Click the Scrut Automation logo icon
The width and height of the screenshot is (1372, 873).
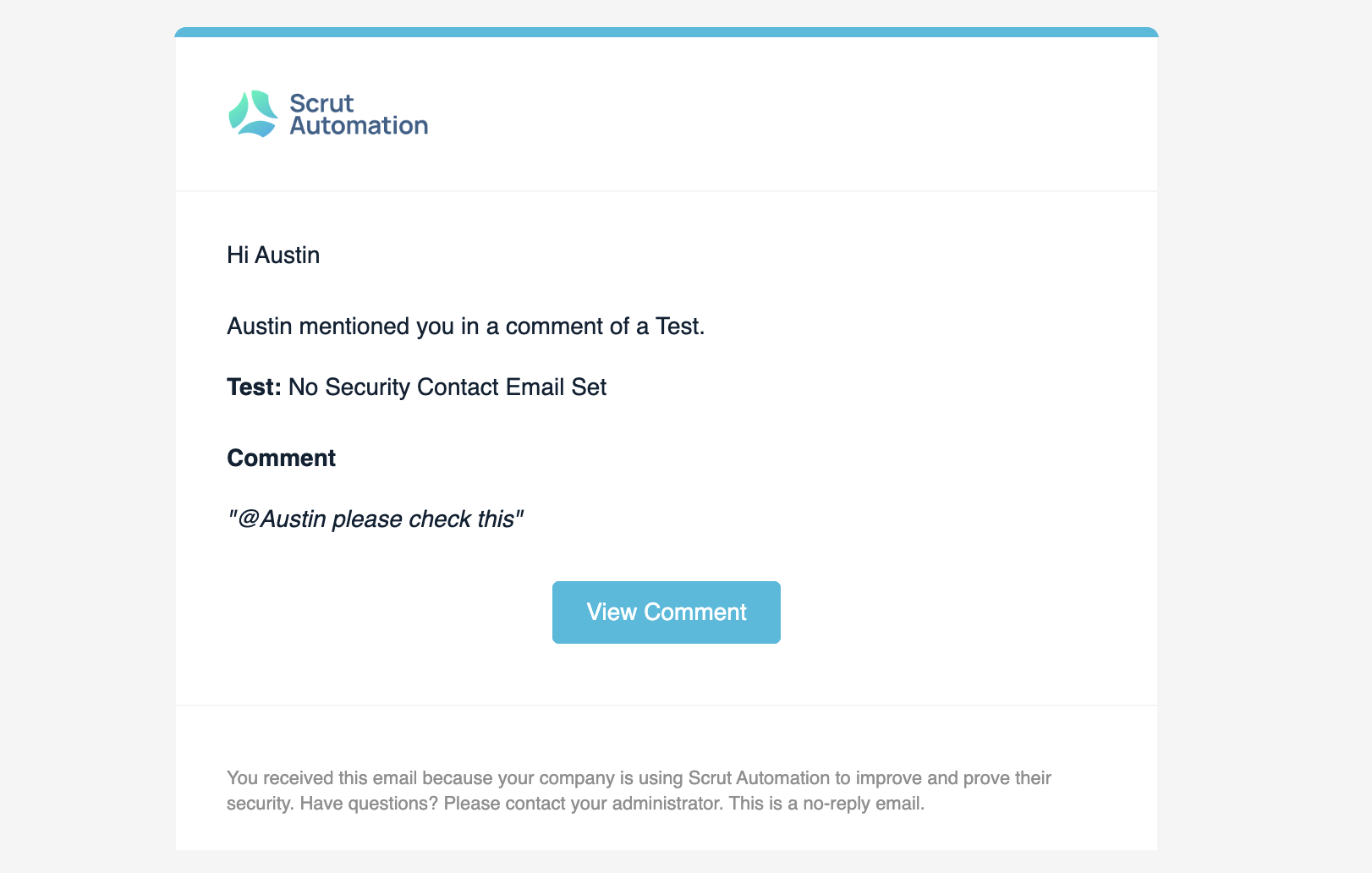pyautogui.click(x=253, y=114)
